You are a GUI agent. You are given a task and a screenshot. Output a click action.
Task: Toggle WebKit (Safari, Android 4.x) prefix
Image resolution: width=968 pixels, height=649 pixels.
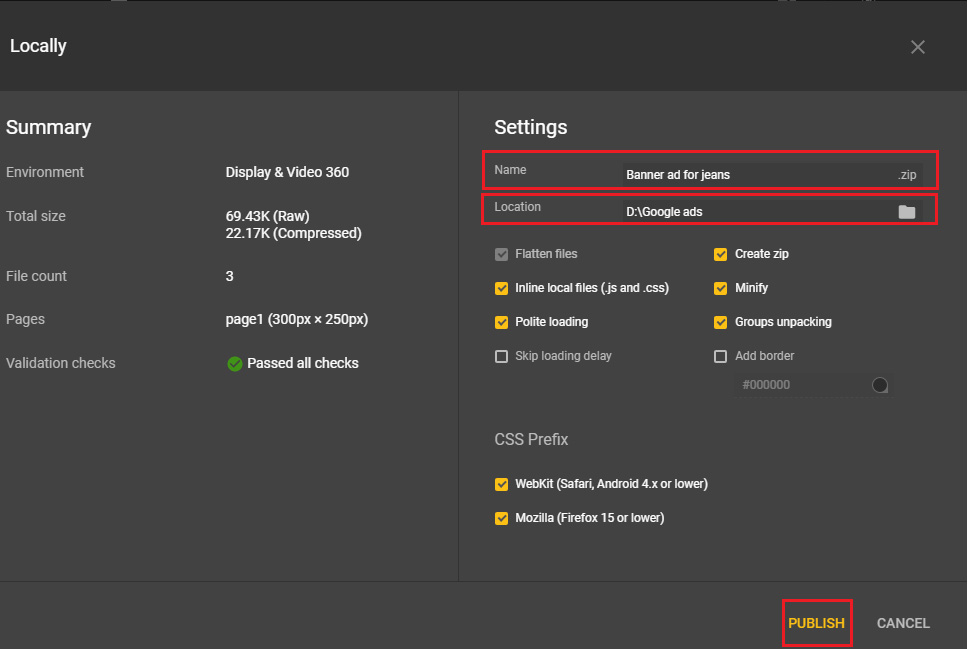tap(501, 484)
